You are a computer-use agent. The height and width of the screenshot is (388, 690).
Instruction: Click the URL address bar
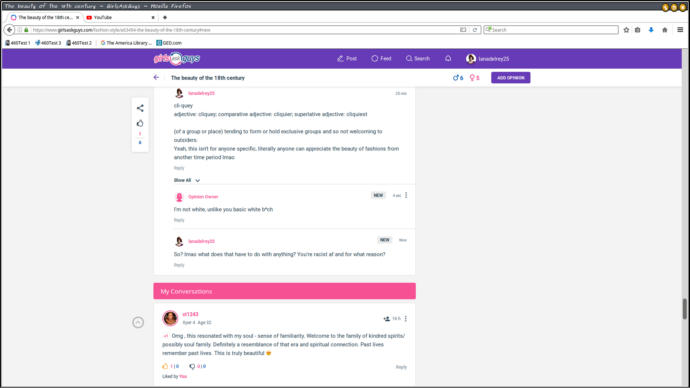click(242, 30)
